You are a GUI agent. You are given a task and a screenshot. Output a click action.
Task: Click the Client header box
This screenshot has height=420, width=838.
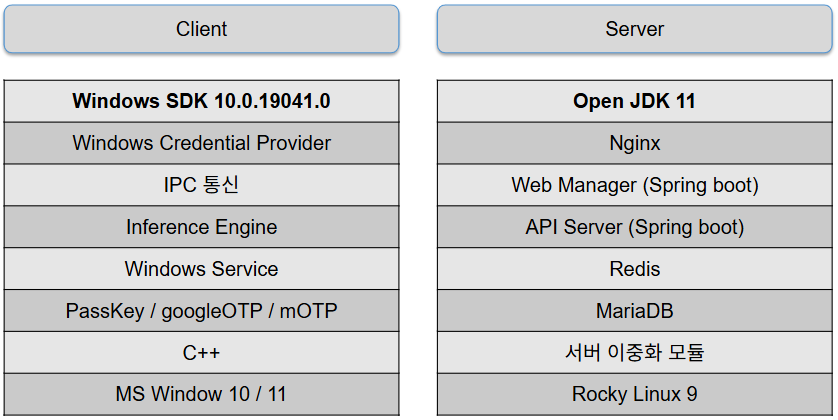[201, 29]
